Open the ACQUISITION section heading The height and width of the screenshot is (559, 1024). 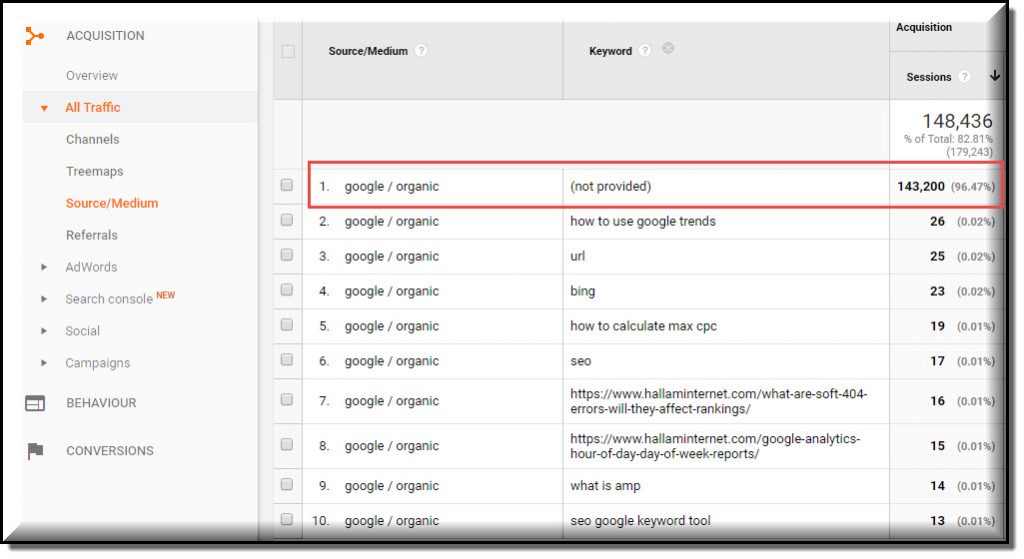pos(105,36)
